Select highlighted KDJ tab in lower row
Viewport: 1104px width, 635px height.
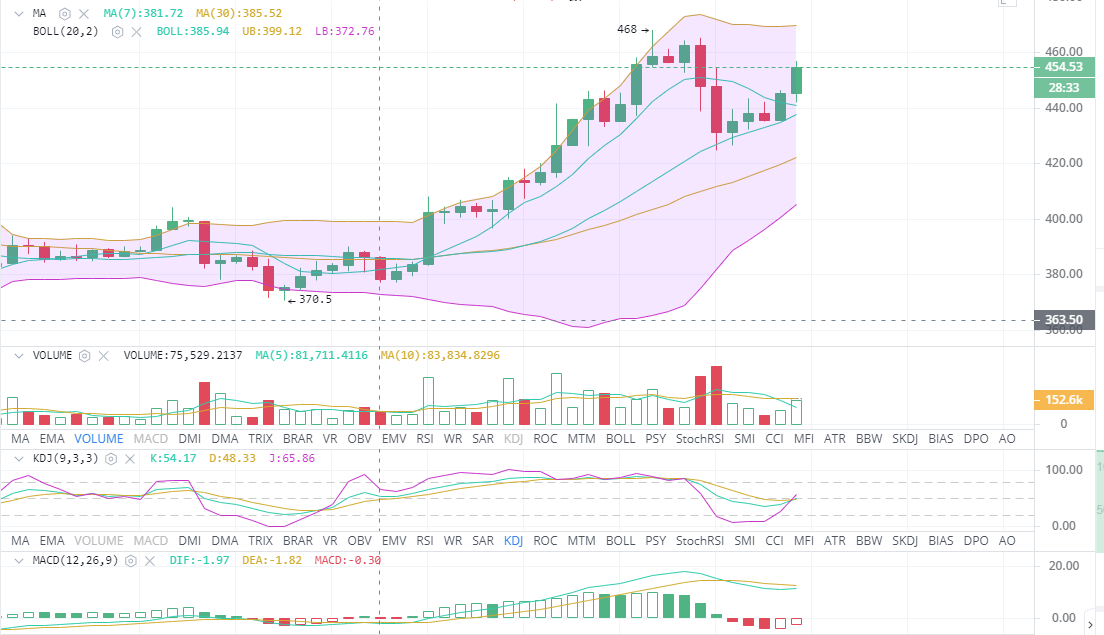513,541
